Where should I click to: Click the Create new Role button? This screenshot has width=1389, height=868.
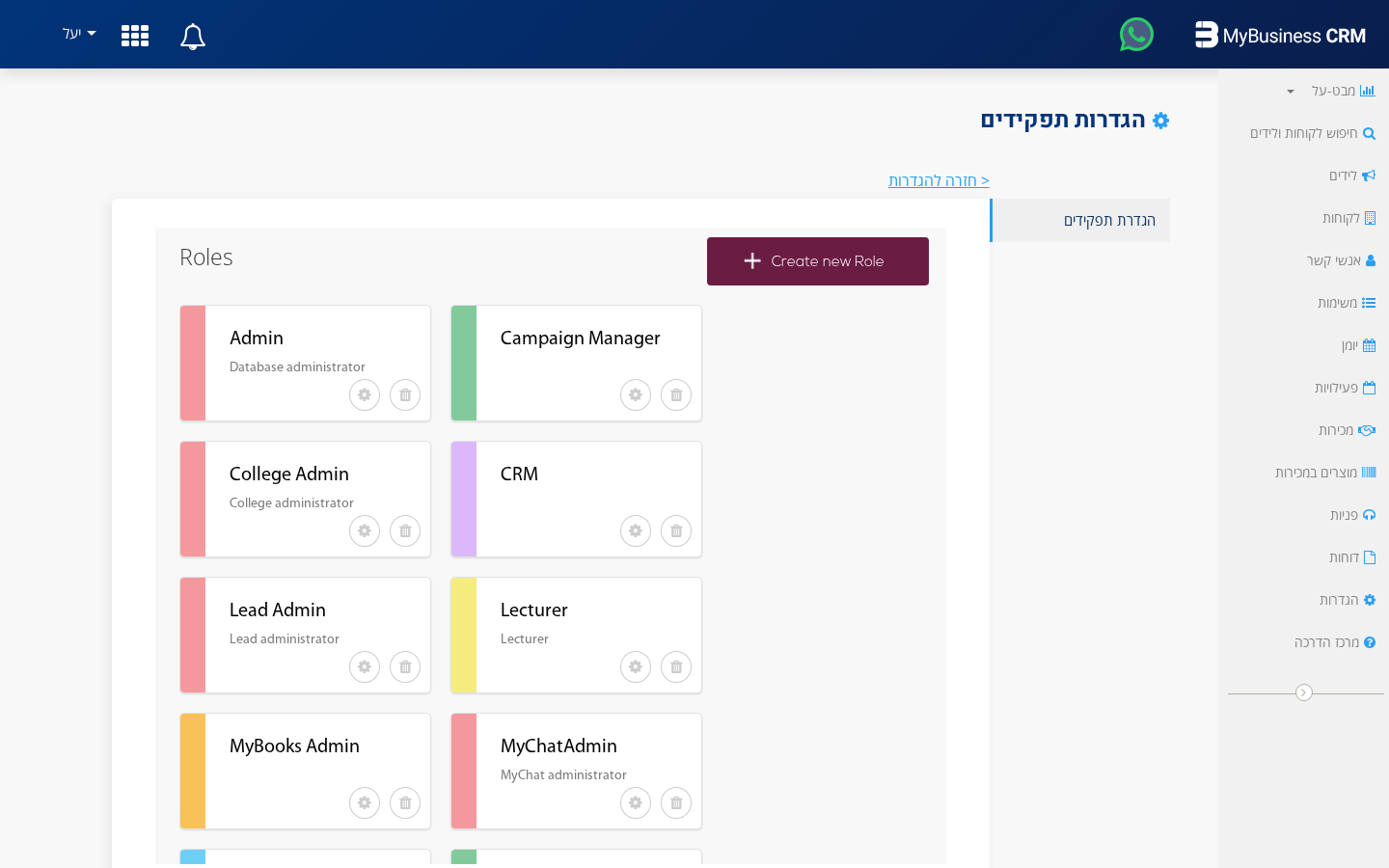point(817,260)
